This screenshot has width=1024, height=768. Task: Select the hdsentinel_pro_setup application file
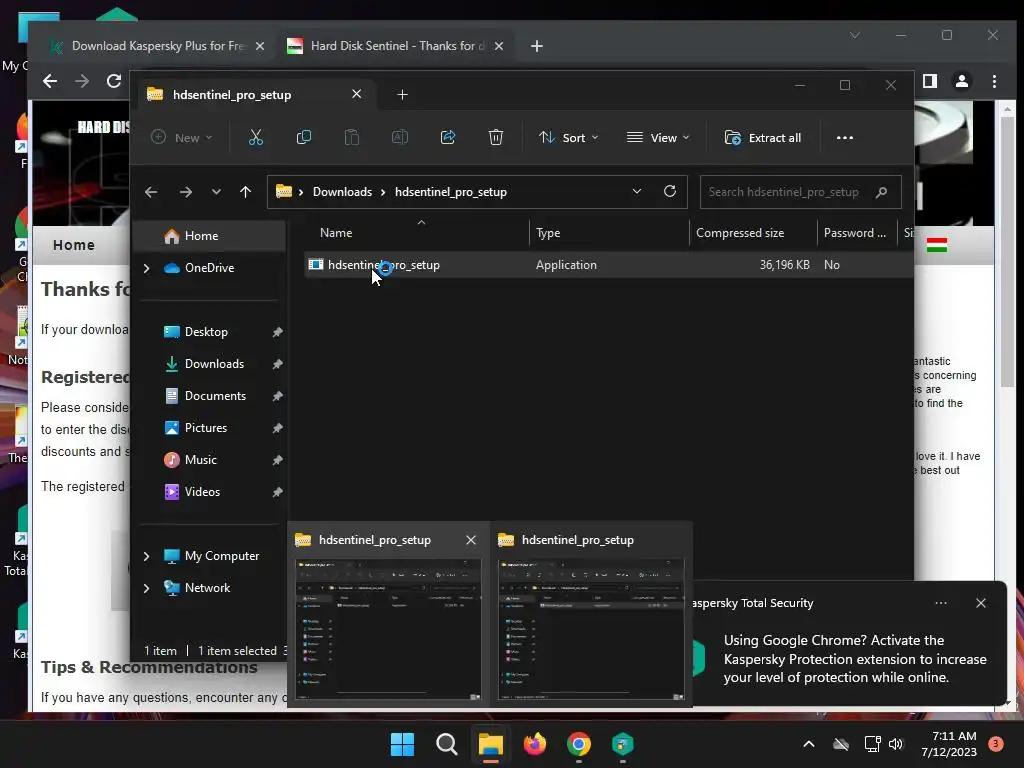pyautogui.click(x=609, y=264)
